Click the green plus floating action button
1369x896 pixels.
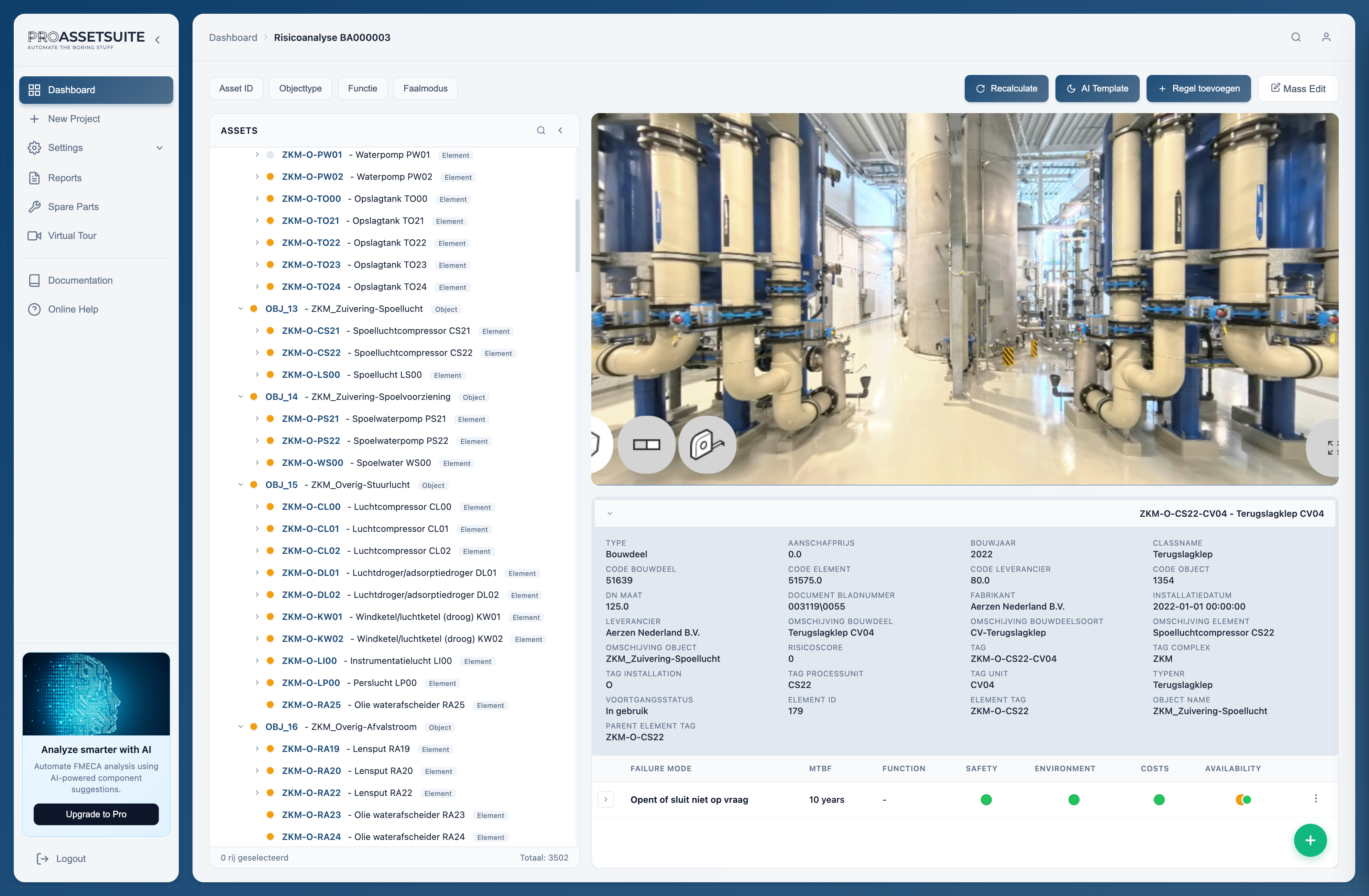(1310, 840)
